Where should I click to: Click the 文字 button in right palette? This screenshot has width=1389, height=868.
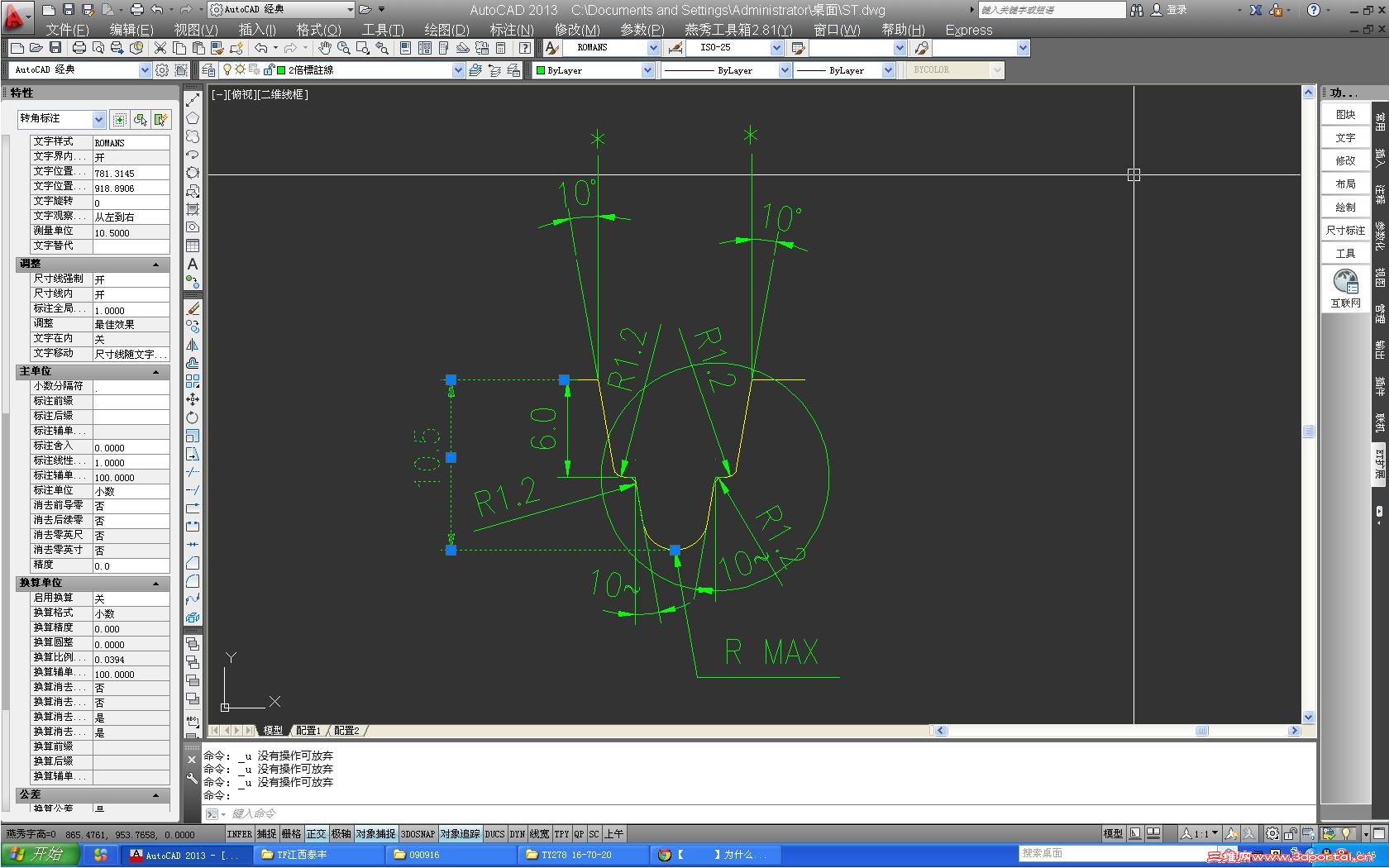(x=1345, y=137)
